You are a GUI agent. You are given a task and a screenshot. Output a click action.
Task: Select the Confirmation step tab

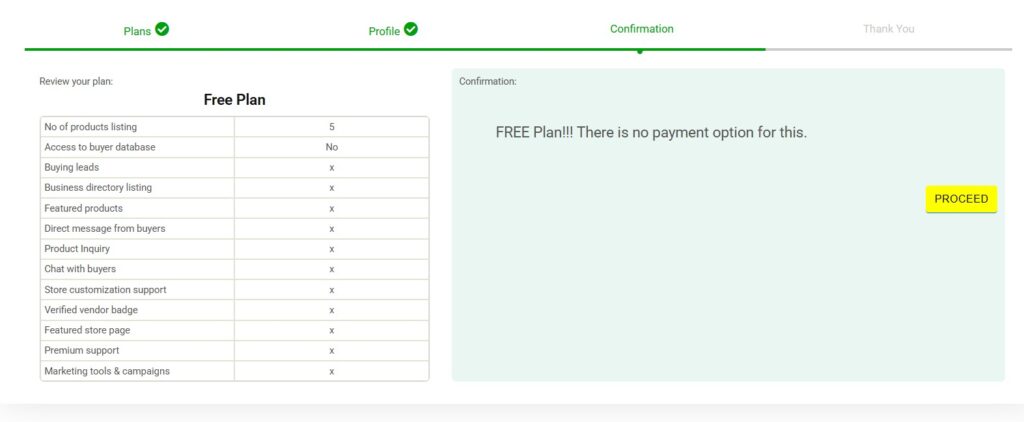641,29
